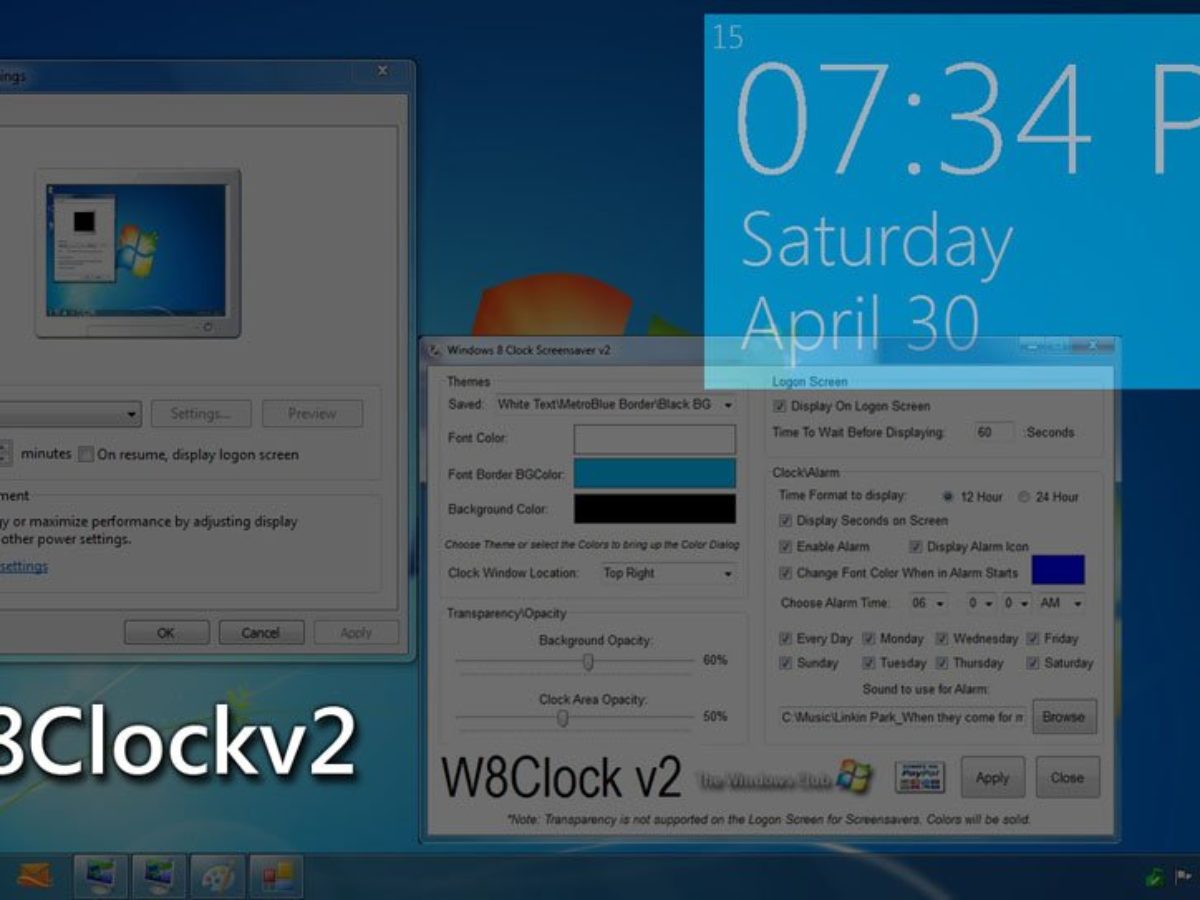Close the Screen Saver Settings window
This screenshot has height=900, width=1200.
tap(381, 72)
